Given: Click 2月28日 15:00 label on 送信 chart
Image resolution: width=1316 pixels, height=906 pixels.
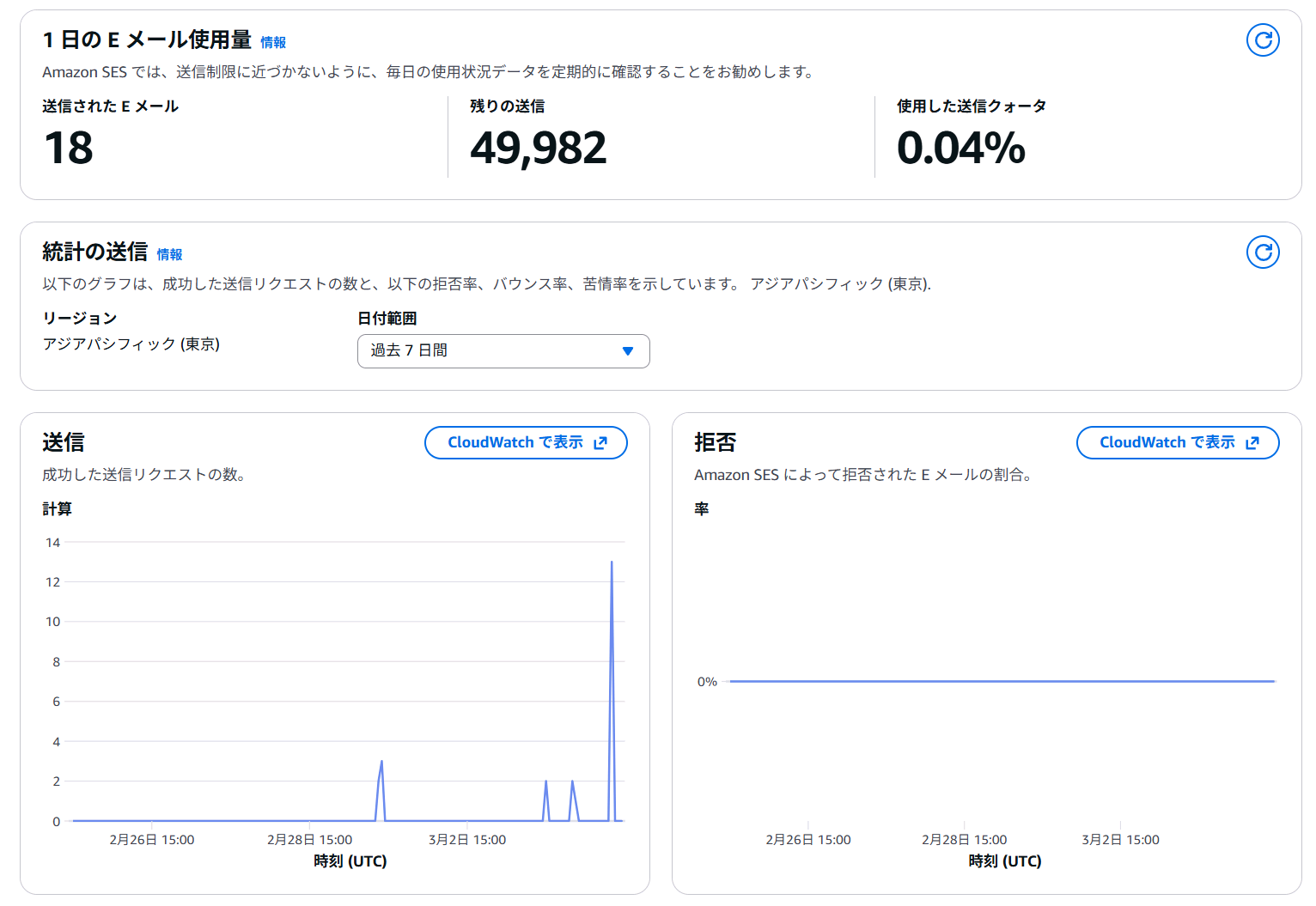Looking at the screenshot, I should pyautogui.click(x=309, y=840).
